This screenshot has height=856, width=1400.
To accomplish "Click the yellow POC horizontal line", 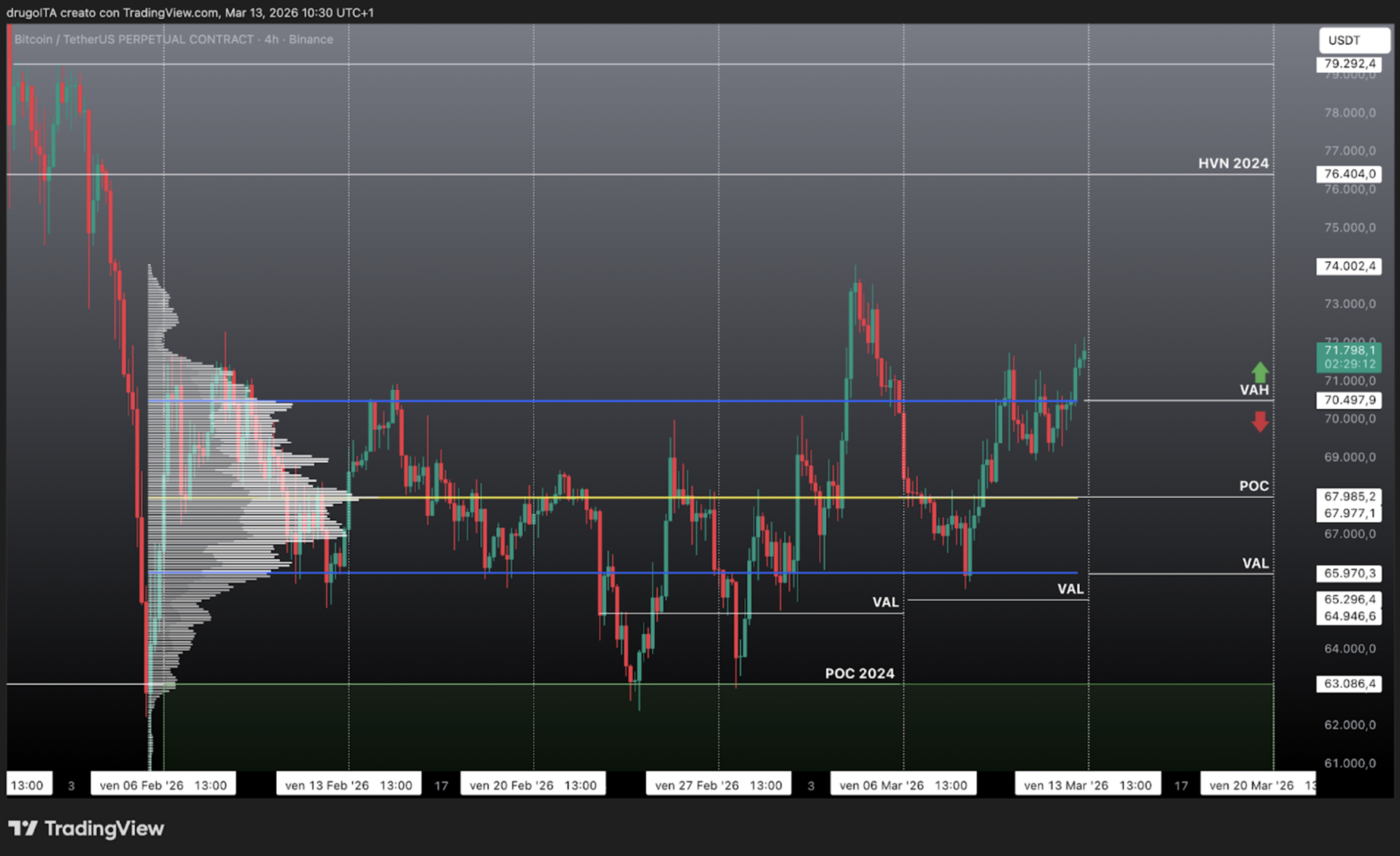I will pyautogui.click(x=612, y=498).
